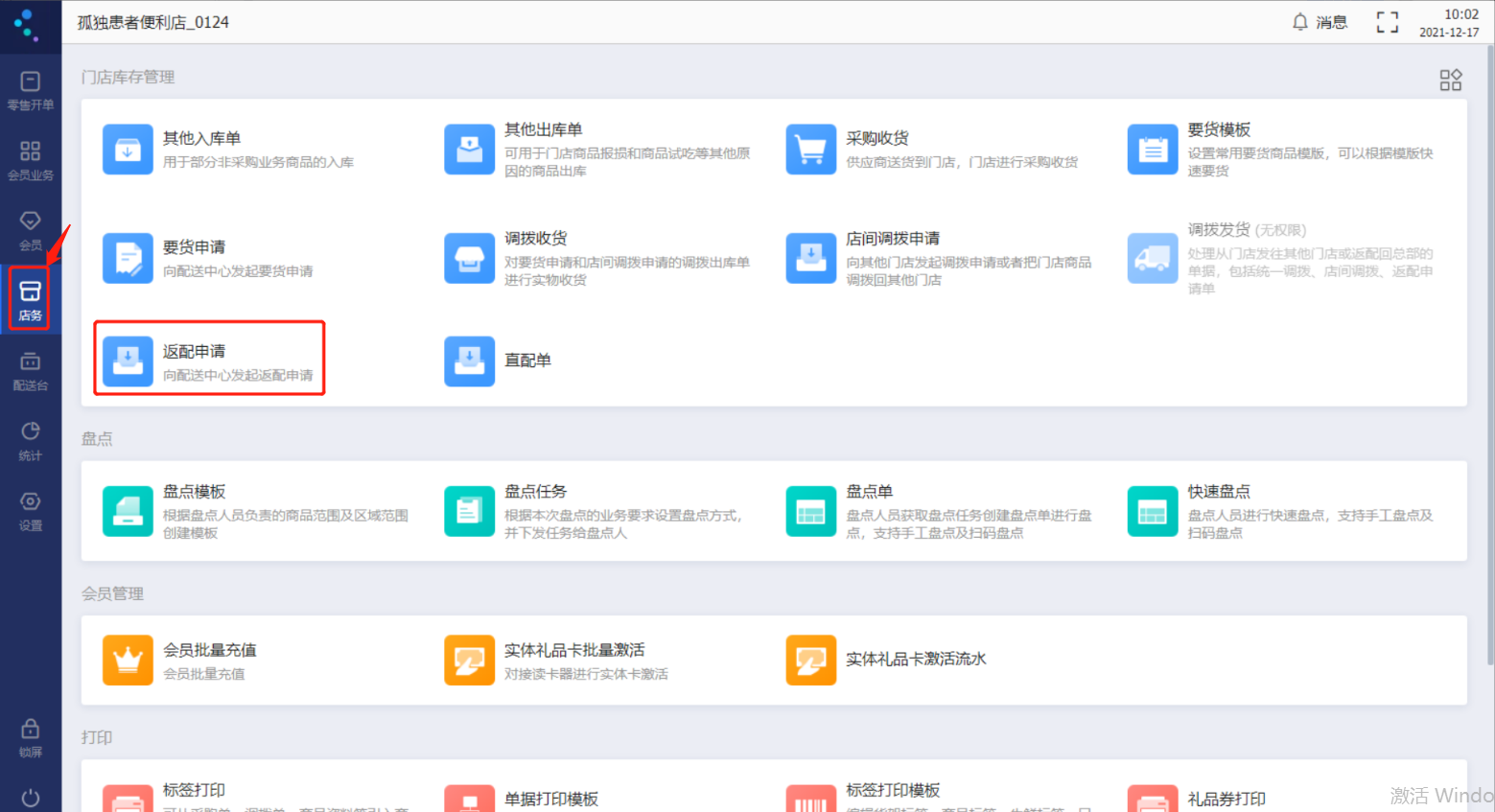Open 会员业务 in the sidebar
Viewport: 1495px width, 812px height.
coord(31,161)
